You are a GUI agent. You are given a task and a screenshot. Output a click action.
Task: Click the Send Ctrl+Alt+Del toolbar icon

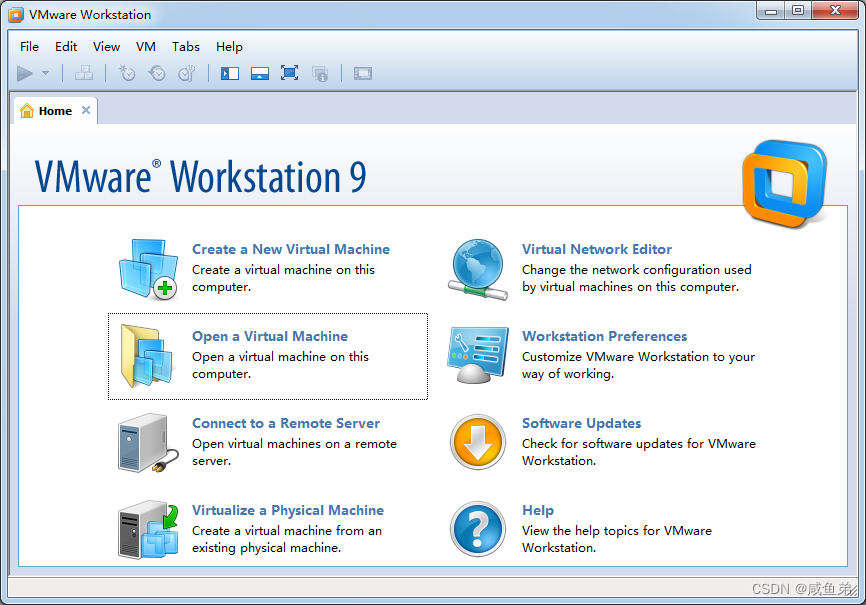click(84, 73)
